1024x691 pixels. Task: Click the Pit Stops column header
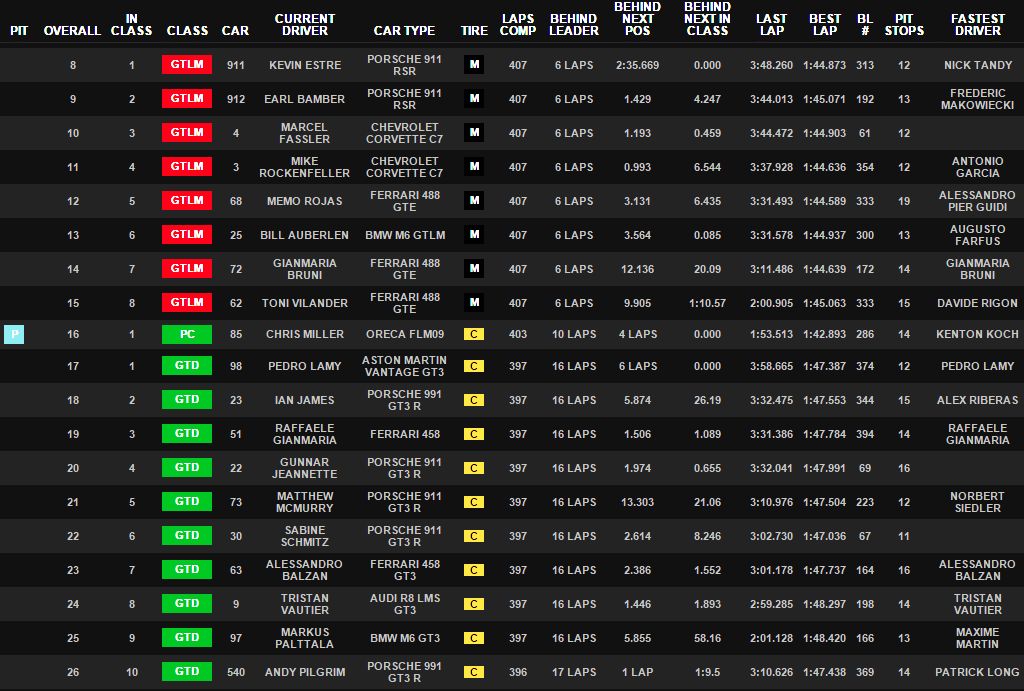click(904, 24)
